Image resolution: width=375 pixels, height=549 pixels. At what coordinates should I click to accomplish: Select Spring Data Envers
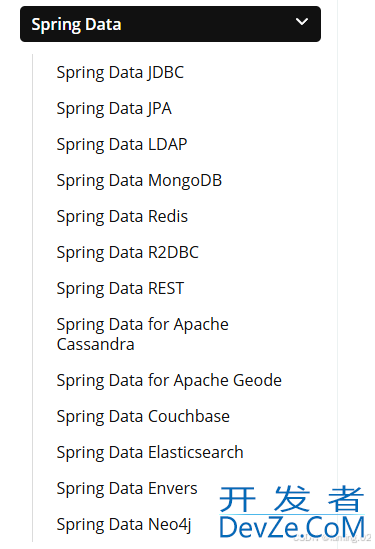127,489
